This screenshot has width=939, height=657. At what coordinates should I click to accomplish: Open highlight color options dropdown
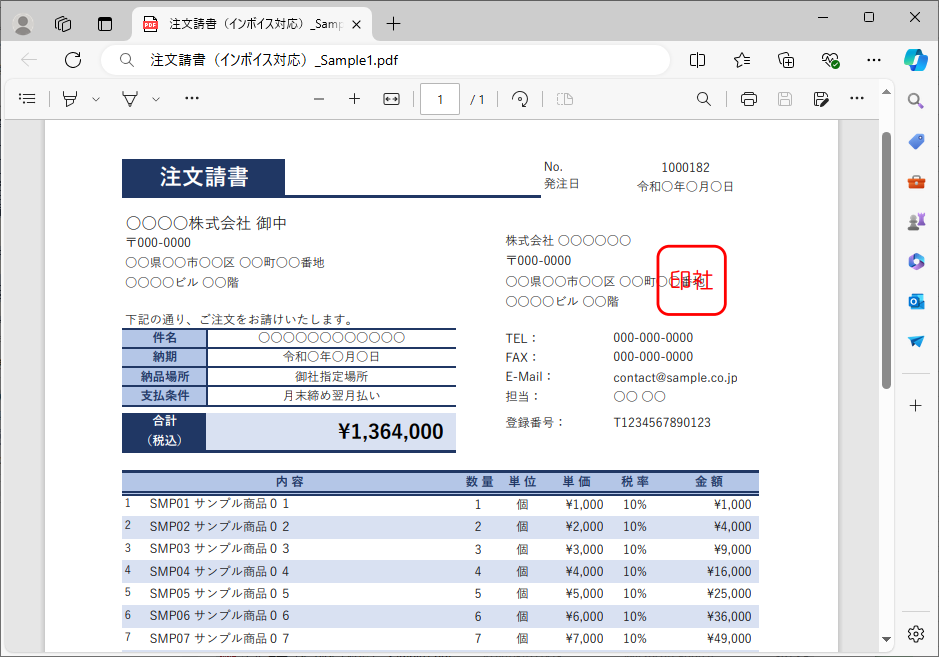[x=94, y=98]
